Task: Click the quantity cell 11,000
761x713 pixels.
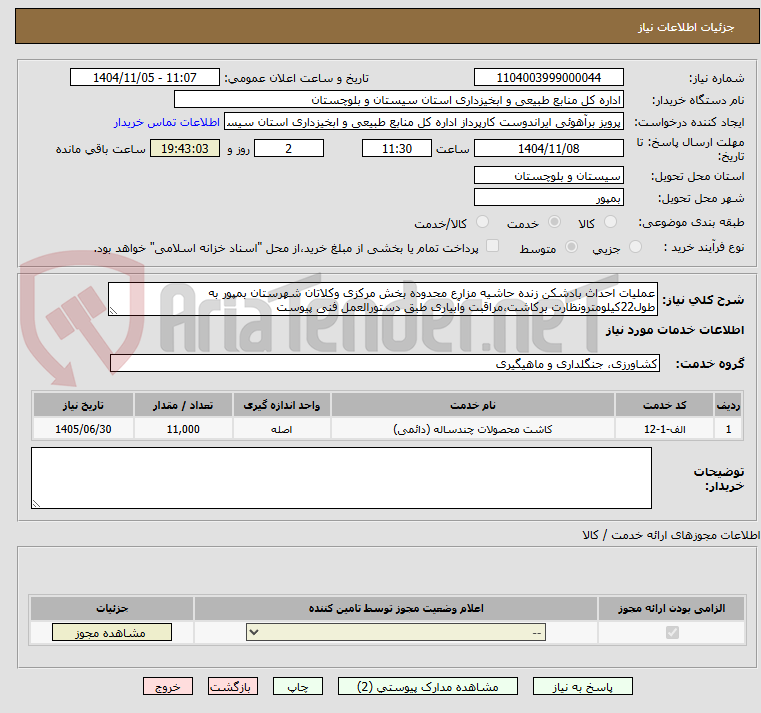Action: 183,430
